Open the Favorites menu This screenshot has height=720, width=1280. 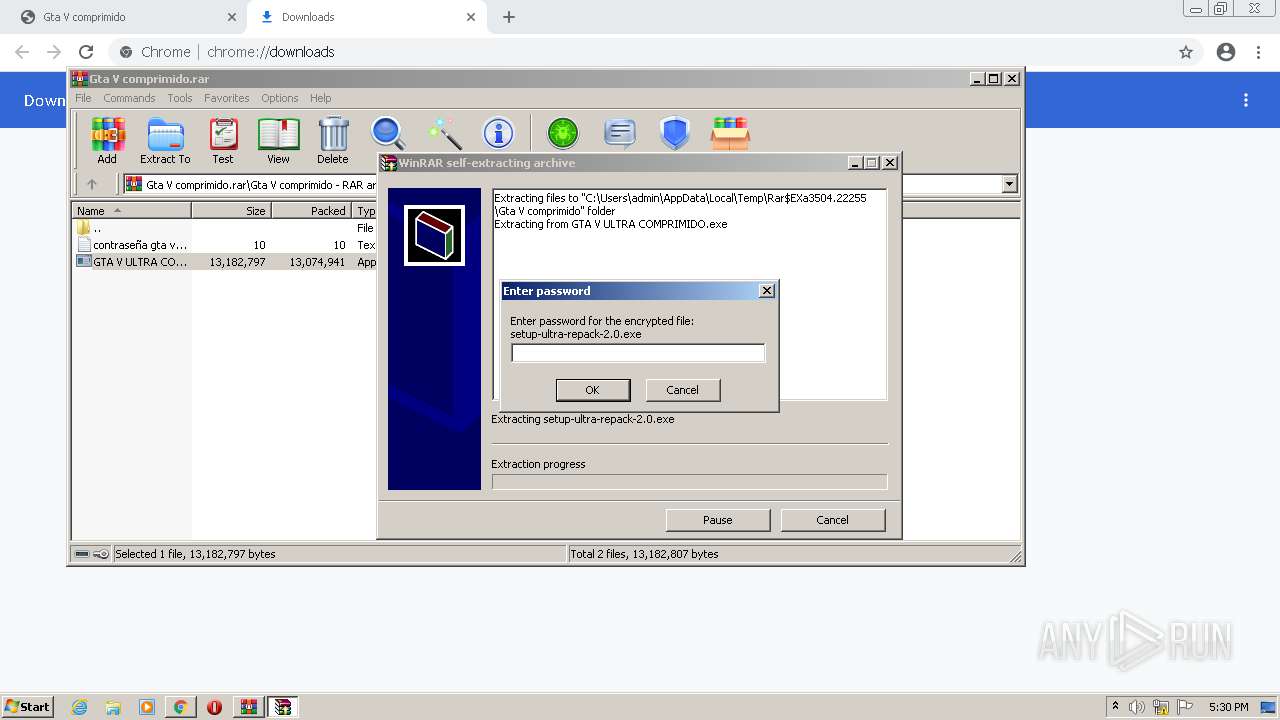click(x=227, y=98)
